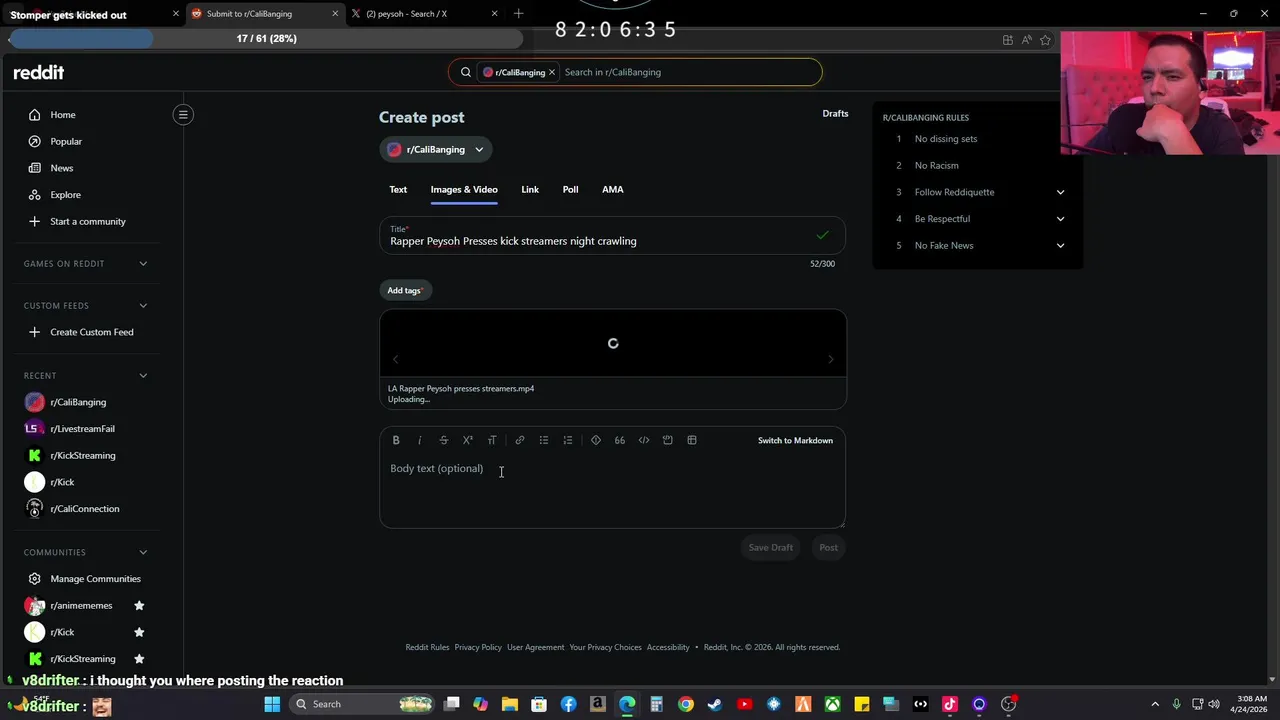Apply strikethrough formatting
This screenshot has height=720, width=1280.
[444, 440]
